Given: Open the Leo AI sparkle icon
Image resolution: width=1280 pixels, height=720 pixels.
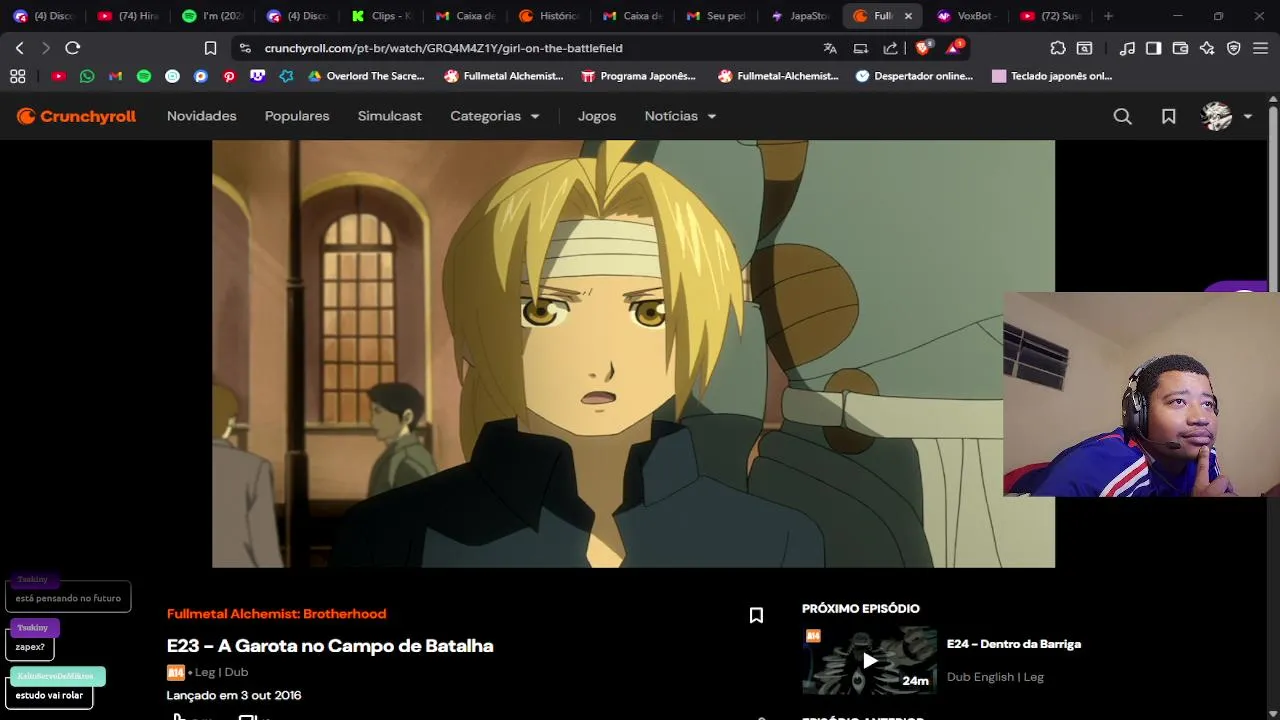Looking at the screenshot, I should (1207, 48).
